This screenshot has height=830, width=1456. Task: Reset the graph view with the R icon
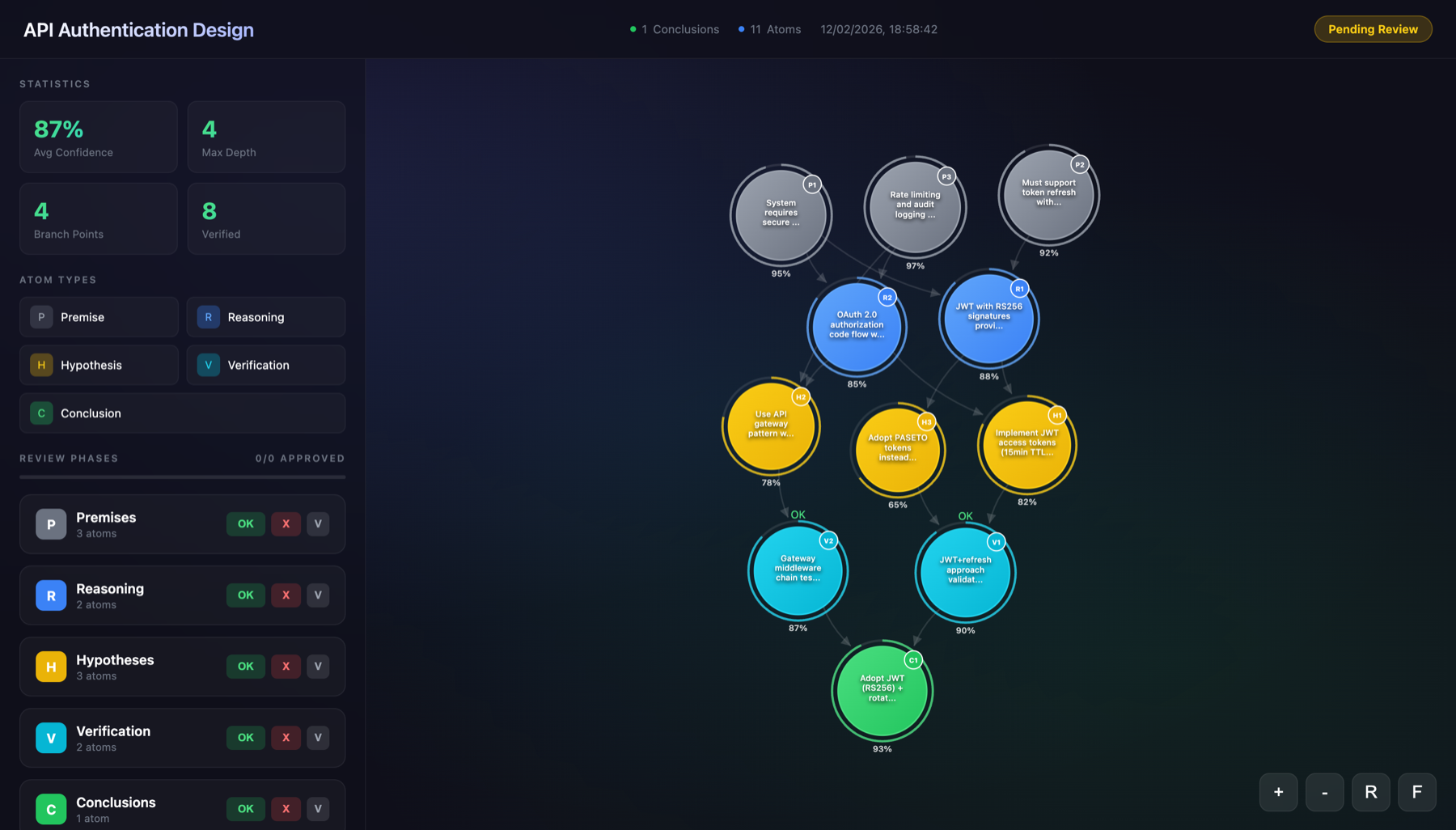coord(1370,792)
